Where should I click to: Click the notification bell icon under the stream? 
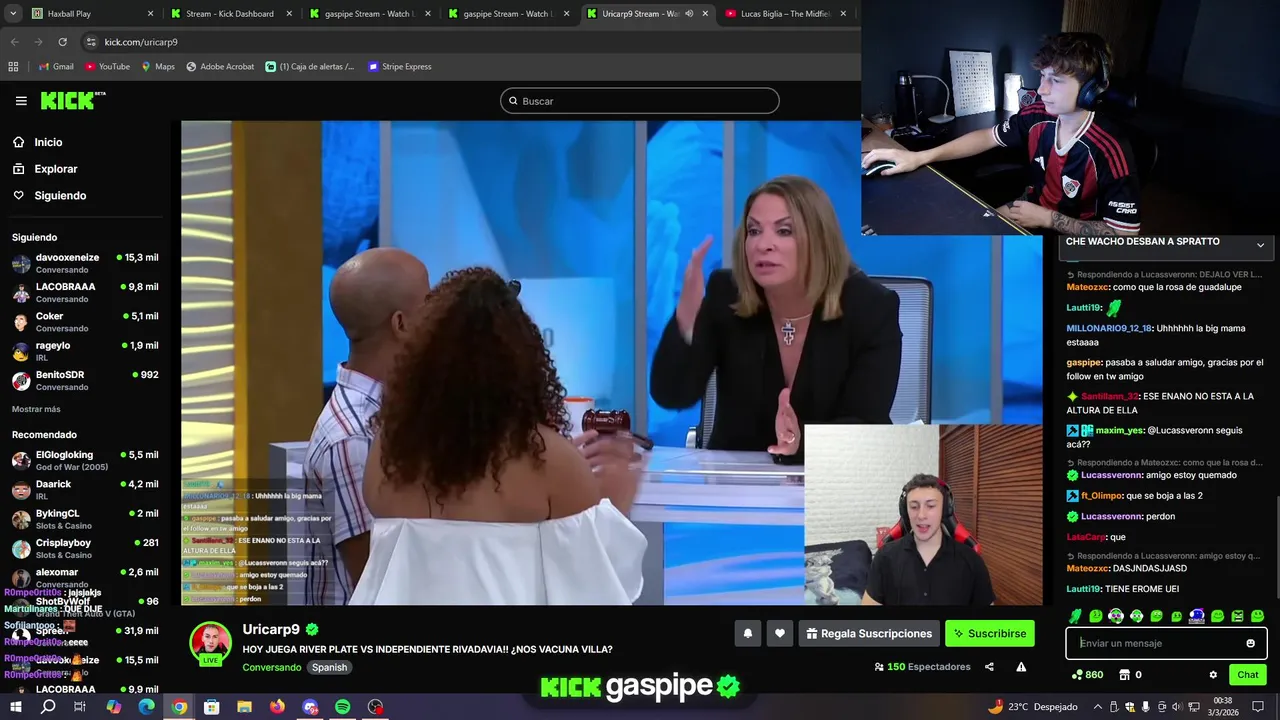pyautogui.click(x=747, y=633)
